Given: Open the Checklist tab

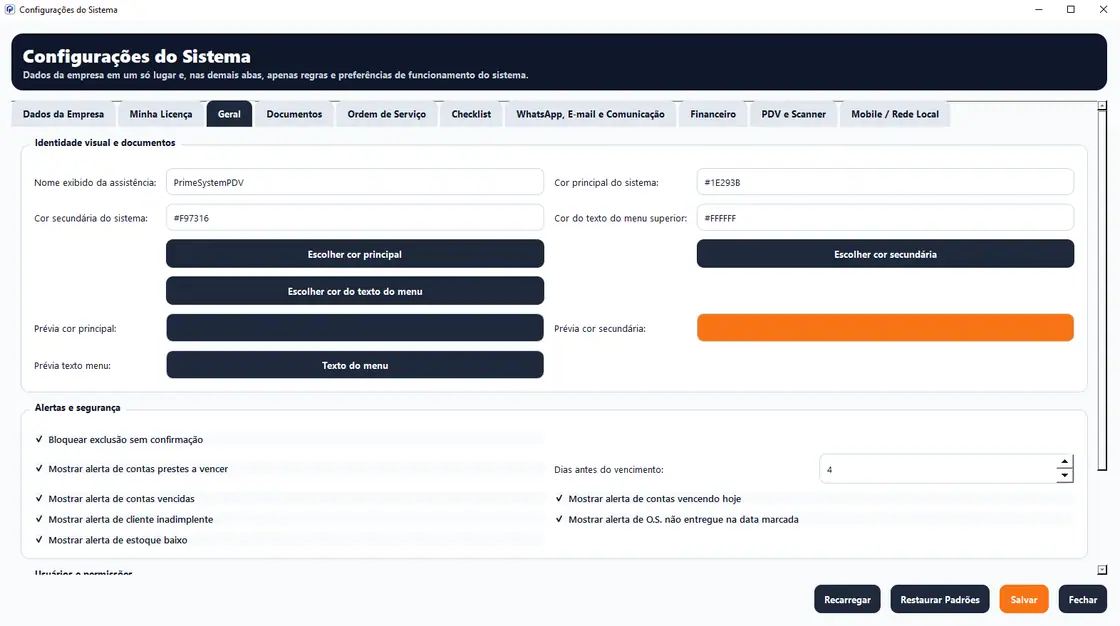Looking at the screenshot, I should coord(471,114).
